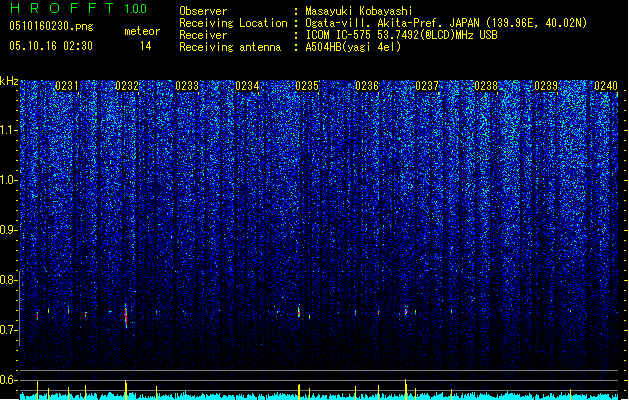This screenshot has width=629, height=400.
Task: Click the 0233 time marker
Action: [187, 86]
